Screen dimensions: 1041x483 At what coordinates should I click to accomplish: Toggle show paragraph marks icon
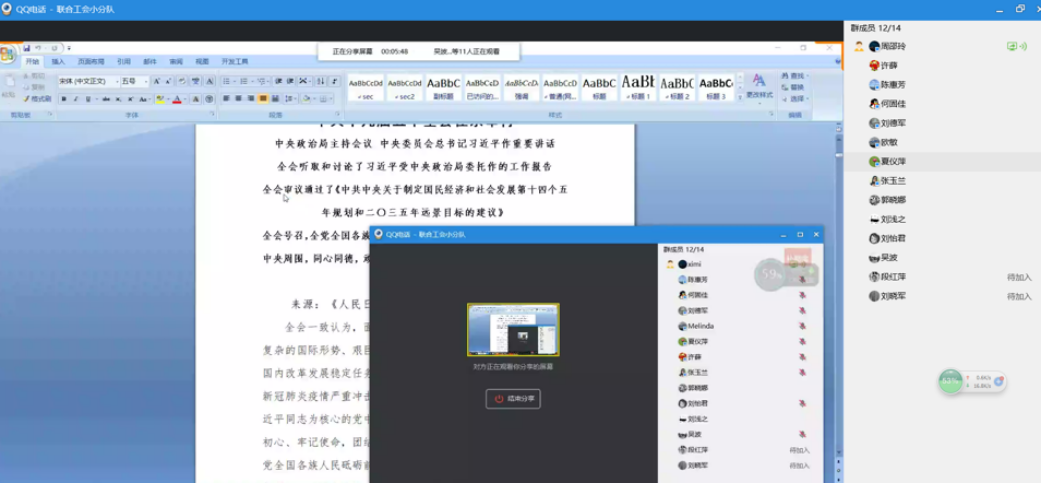coord(334,81)
